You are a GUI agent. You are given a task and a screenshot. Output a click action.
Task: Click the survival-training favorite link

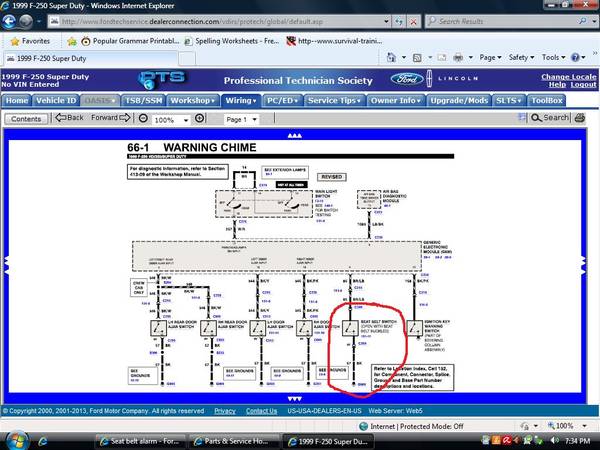click(x=334, y=41)
